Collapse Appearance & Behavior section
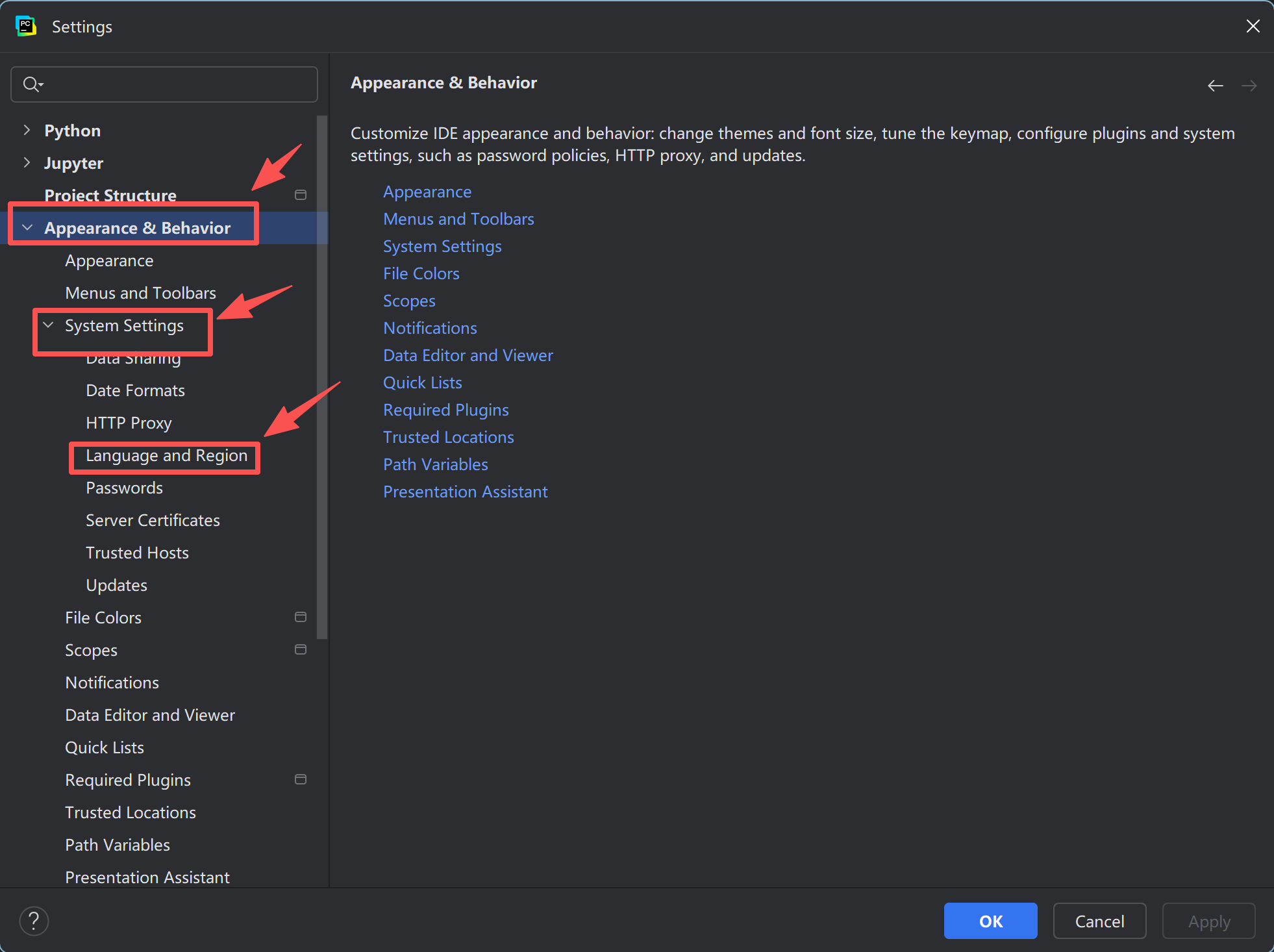The width and height of the screenshot is (1274, 952). point(27,227)
